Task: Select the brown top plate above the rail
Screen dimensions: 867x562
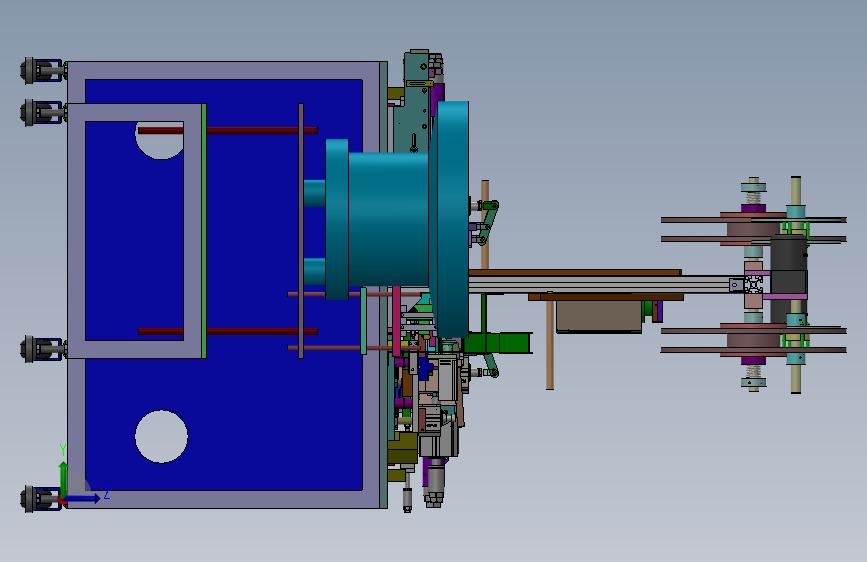Action: [x=575, y=273]
